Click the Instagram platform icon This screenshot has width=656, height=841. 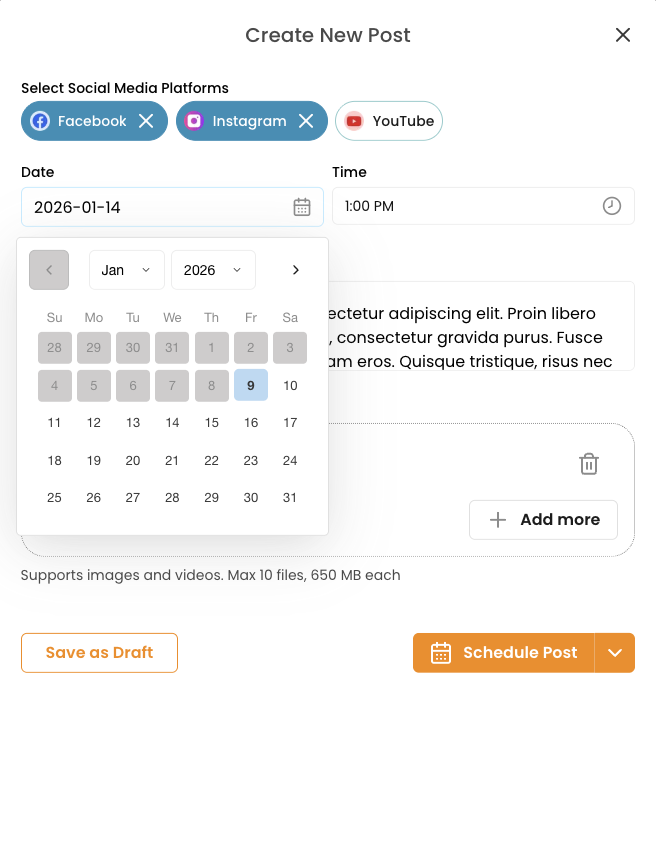pyautogui.click(x=193, y=120)
